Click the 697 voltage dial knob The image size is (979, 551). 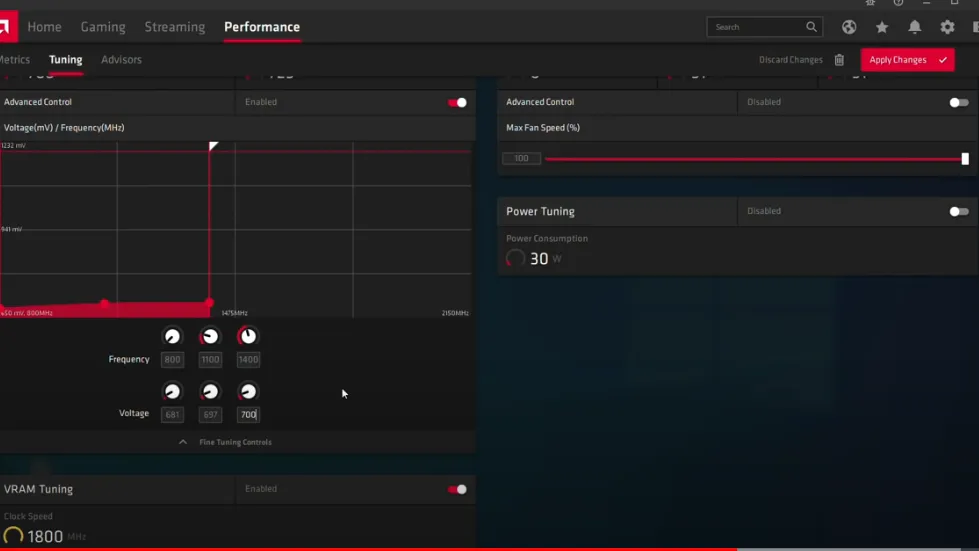click(x=210, y=391)
